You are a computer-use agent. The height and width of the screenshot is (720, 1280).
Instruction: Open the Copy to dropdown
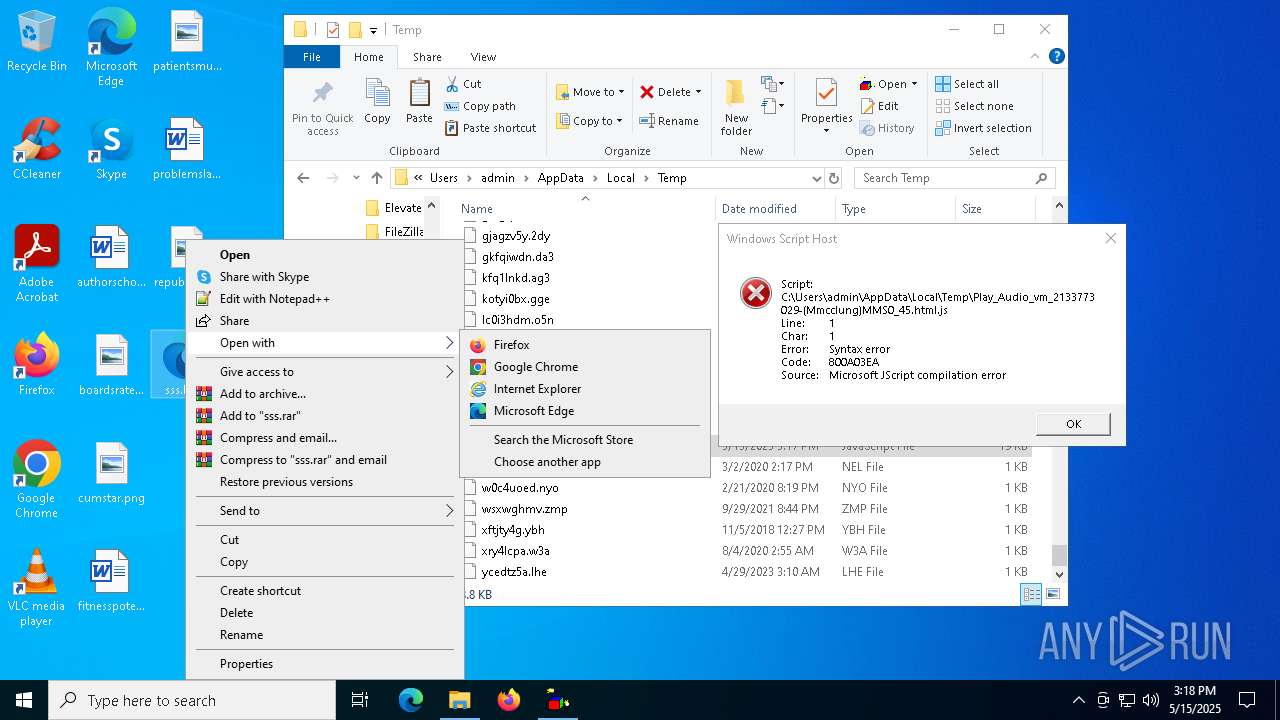coord(589,121)
